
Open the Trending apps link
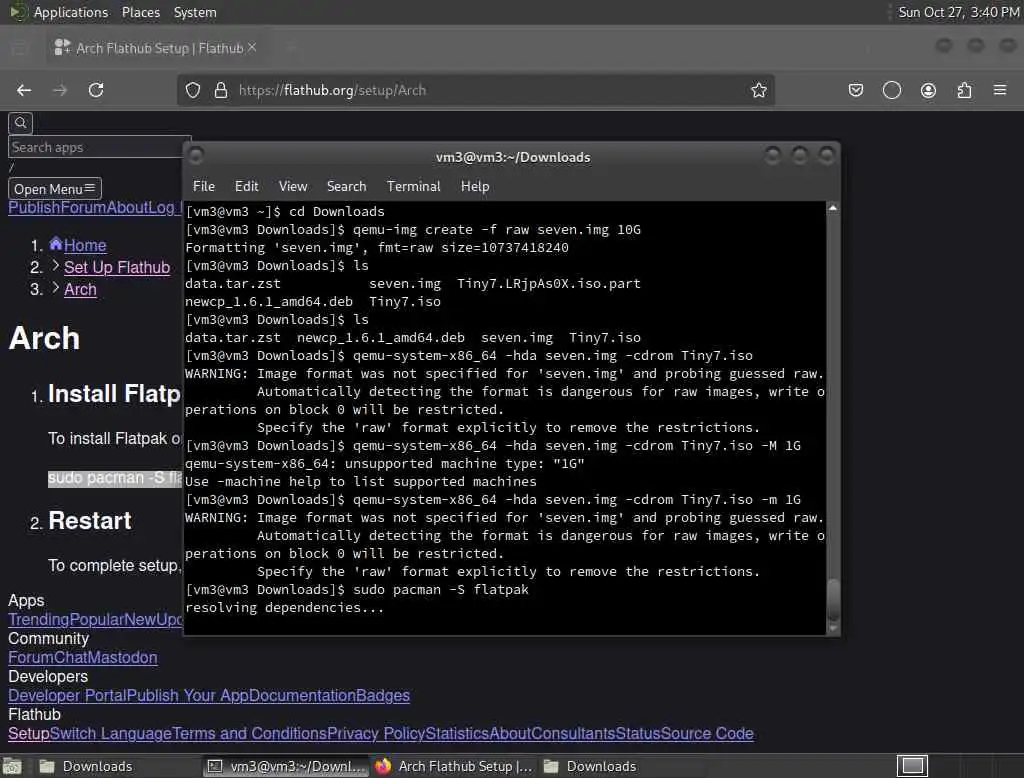[x=39, y=619]
